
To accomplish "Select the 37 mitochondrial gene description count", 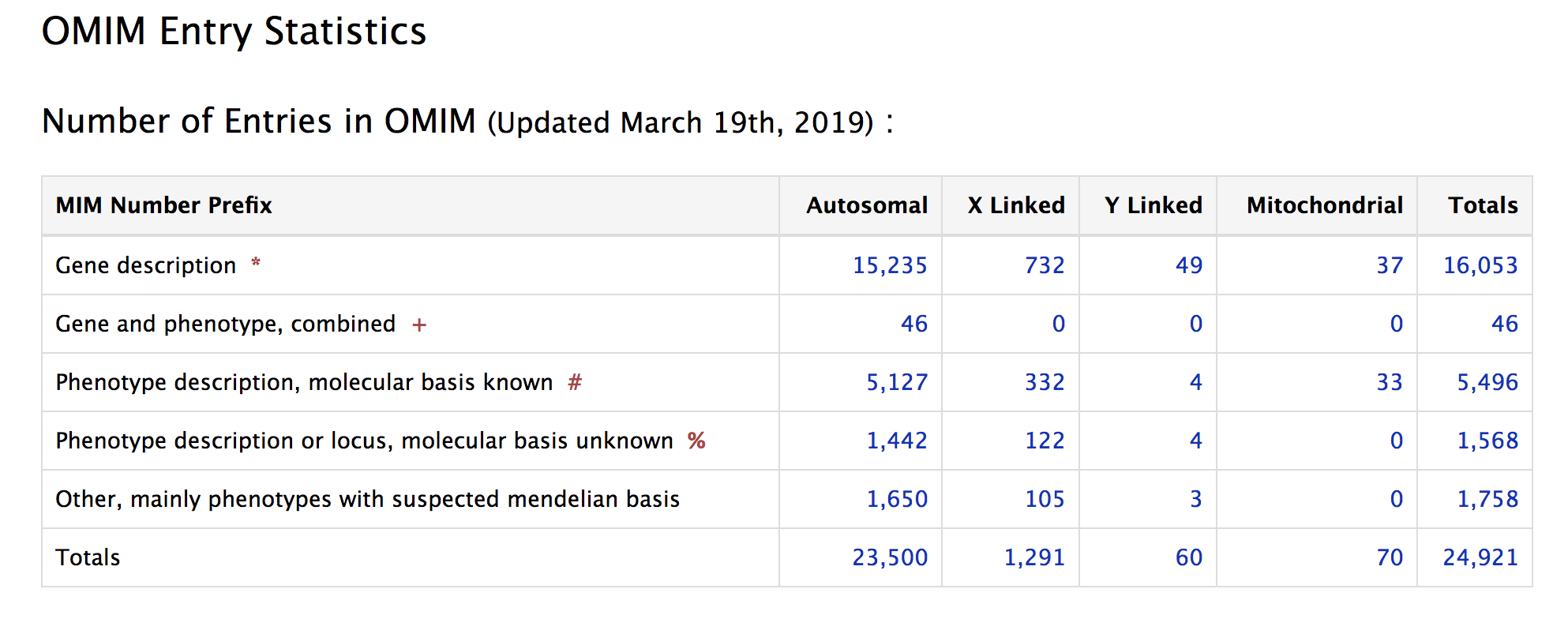I will (x=1390, y=265).
